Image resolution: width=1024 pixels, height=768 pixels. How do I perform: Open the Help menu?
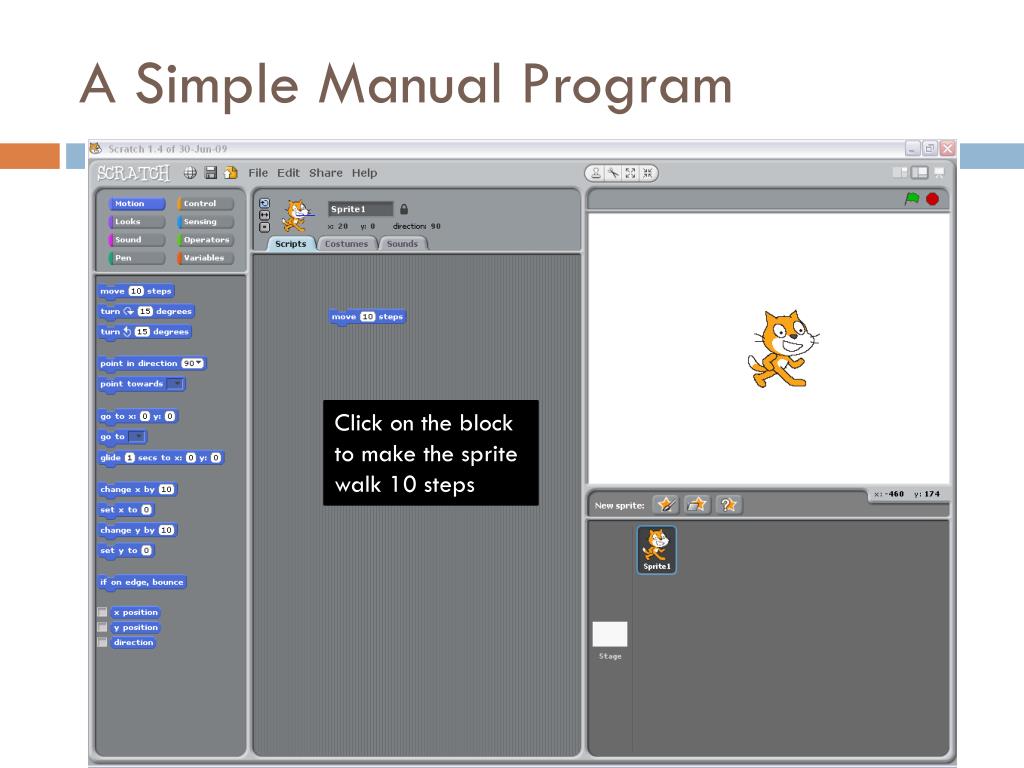(x=364, y=173)
